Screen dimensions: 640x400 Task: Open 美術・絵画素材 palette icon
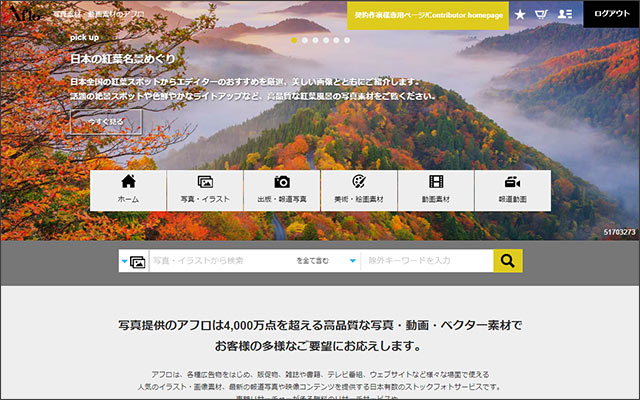359,190
